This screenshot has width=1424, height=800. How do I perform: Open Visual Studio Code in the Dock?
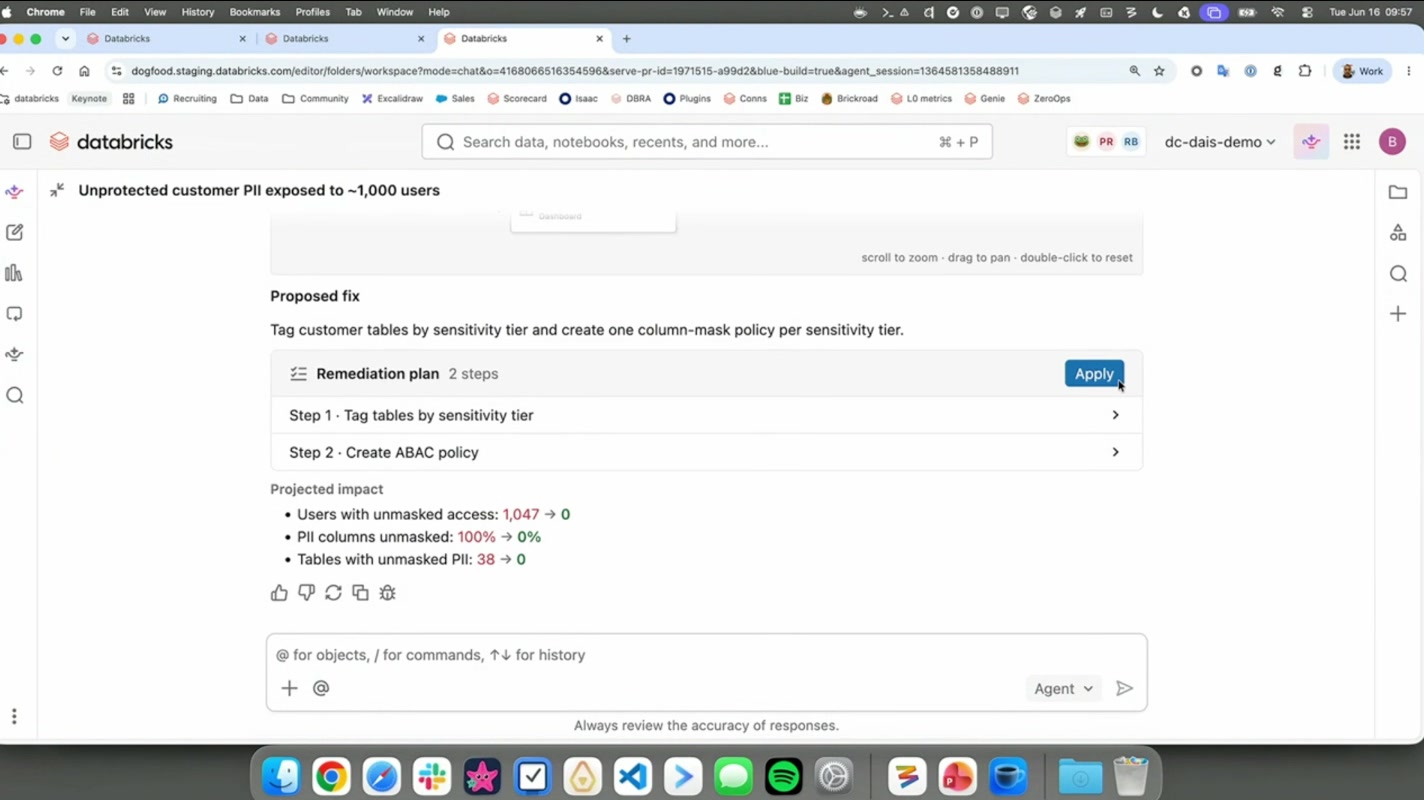coord(633,776)
